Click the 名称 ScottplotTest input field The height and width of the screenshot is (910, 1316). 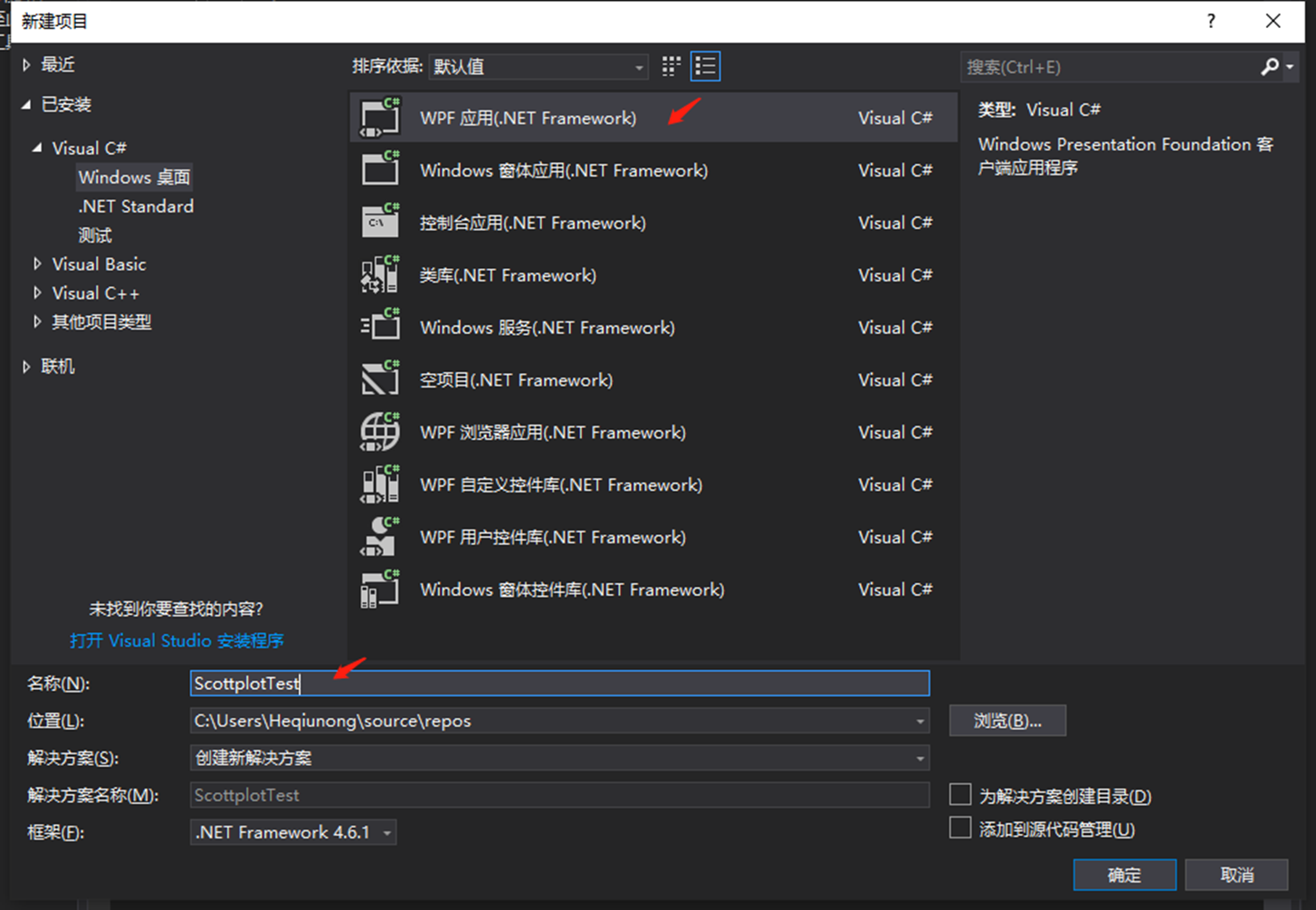click(x=559, y=684)
